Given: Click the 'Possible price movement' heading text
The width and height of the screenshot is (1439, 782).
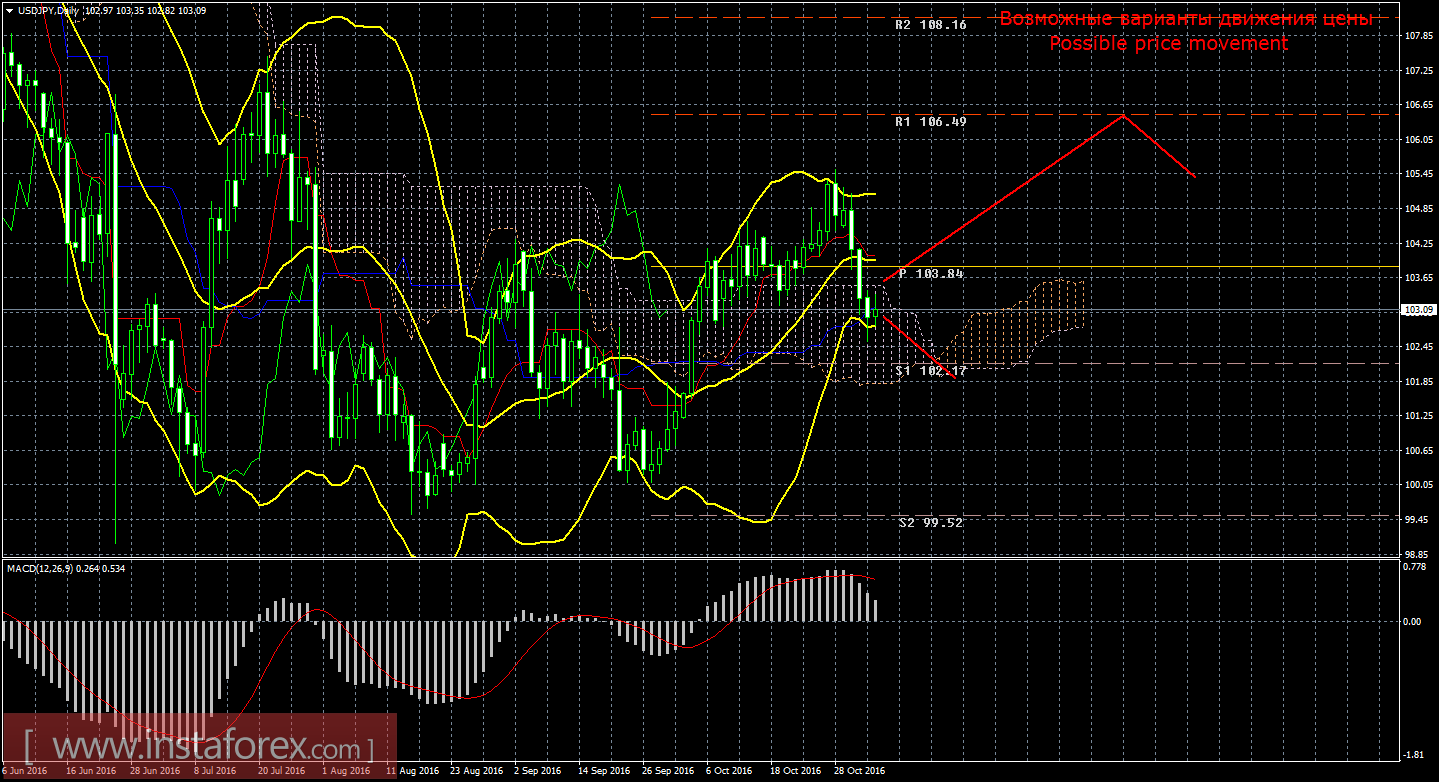Looking at the screenshot, I should point(1168,44).
